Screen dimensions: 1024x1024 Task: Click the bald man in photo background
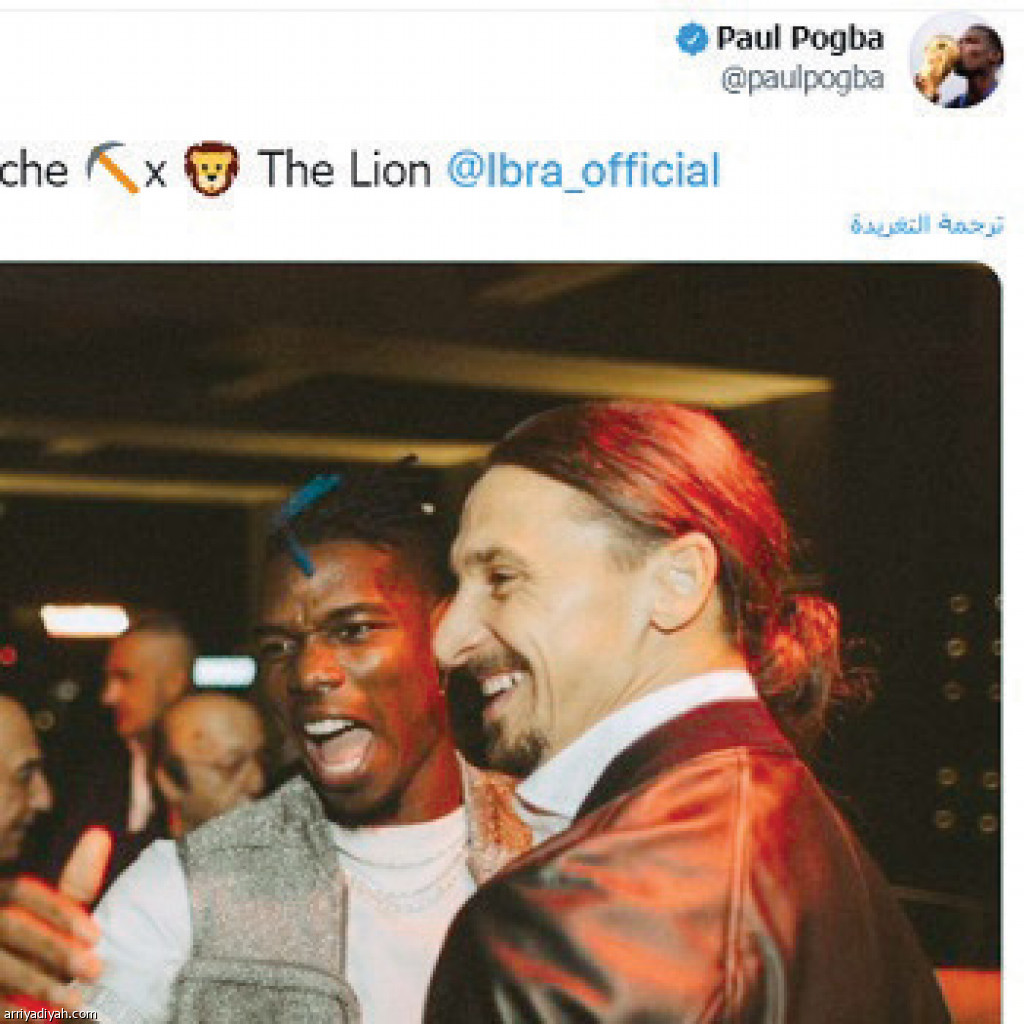click(x=209, y=758)
